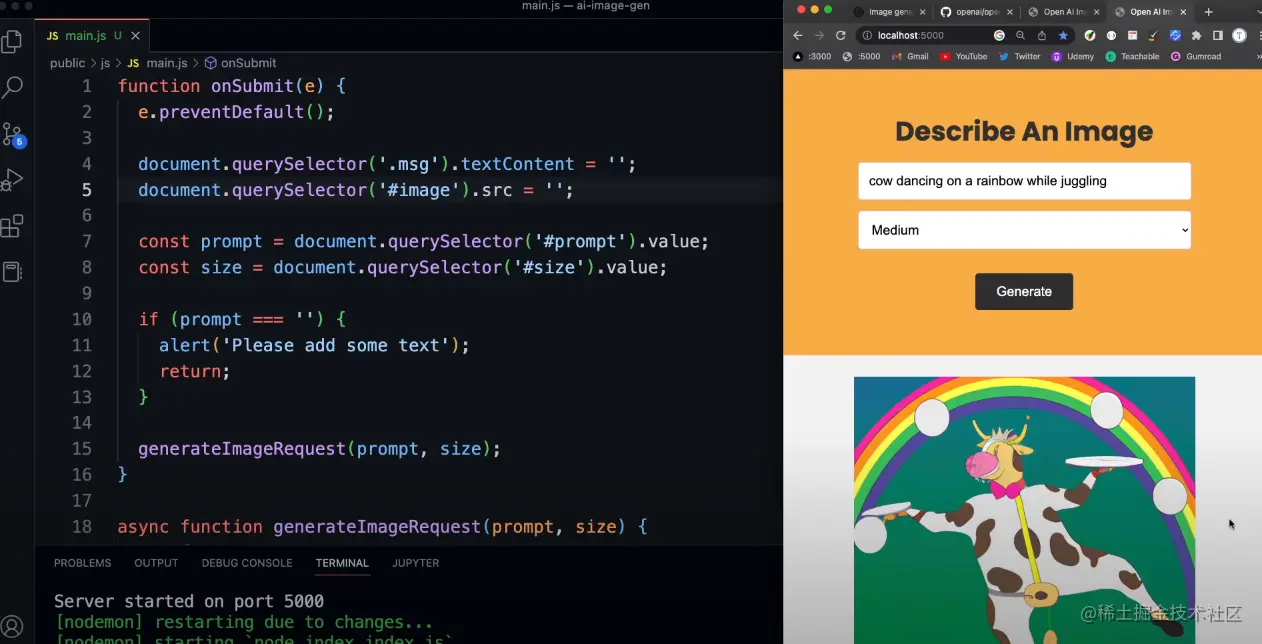Open the Accounts icon in activity bar
This screenshot has height=644, width=1262.
(x=12, y=627)
